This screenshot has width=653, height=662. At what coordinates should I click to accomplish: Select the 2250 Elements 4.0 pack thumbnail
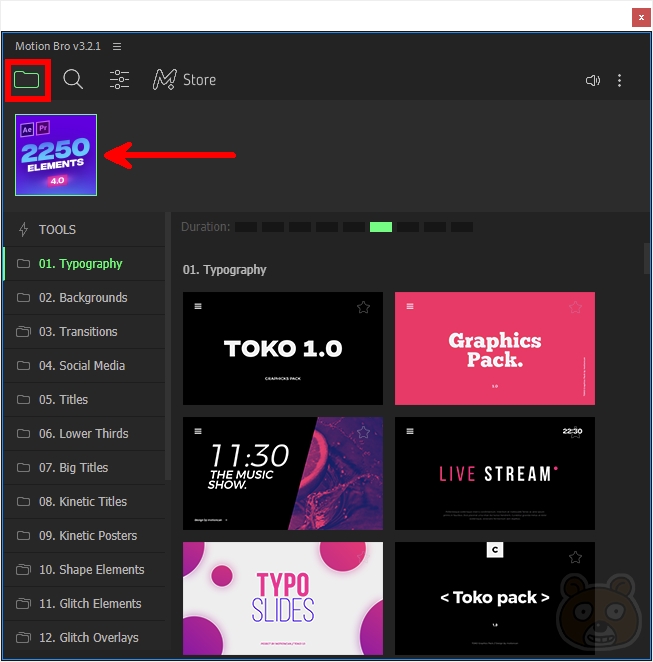point(56,155)
